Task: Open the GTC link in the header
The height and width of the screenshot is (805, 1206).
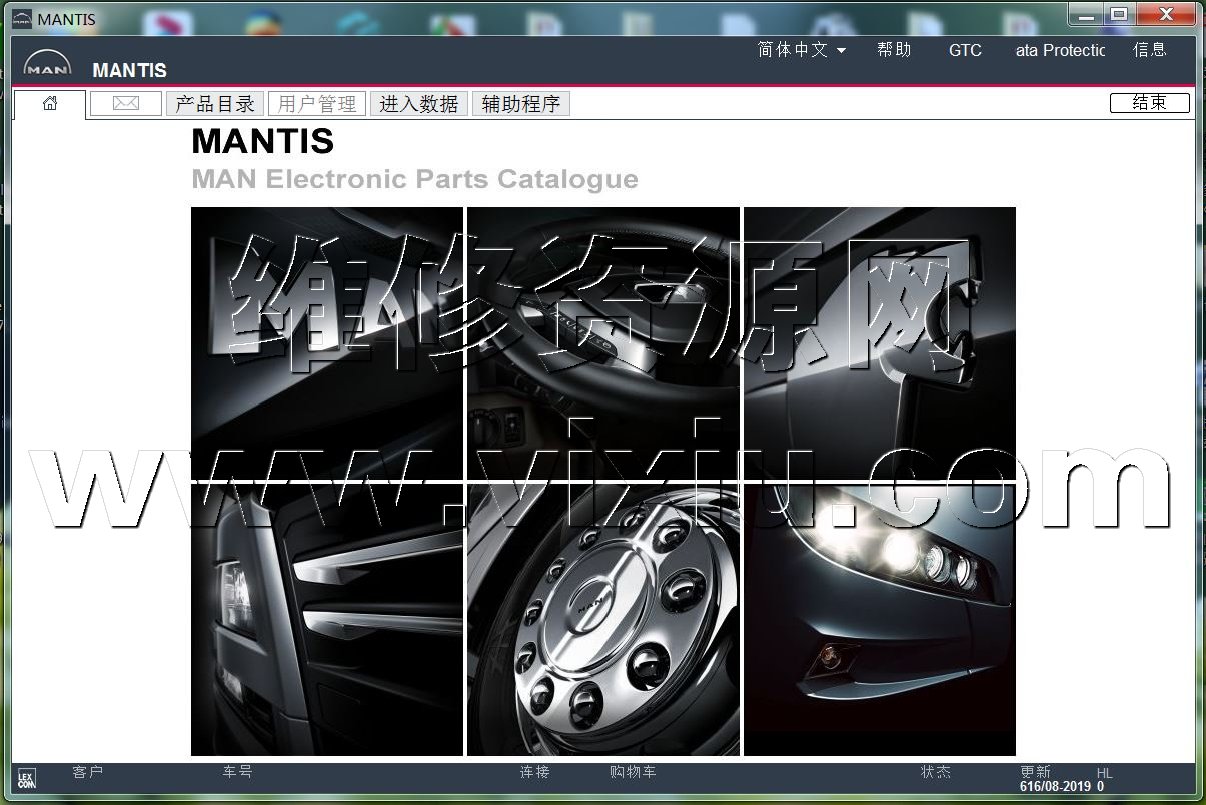Action: click(965, 50)
